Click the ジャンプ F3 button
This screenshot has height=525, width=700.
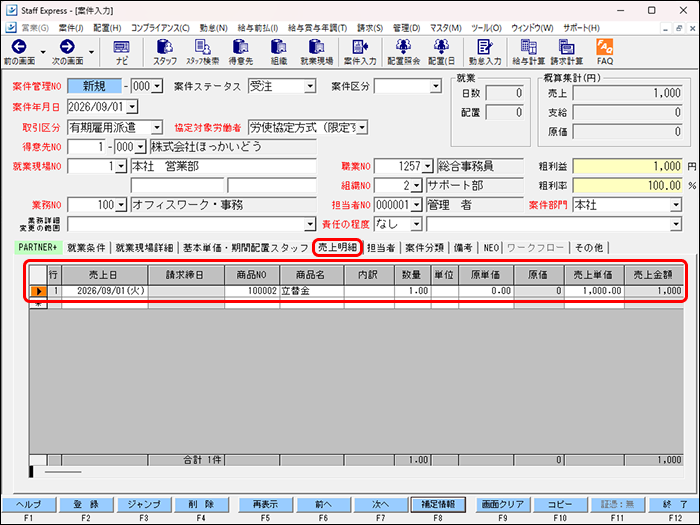coord(144,504)
